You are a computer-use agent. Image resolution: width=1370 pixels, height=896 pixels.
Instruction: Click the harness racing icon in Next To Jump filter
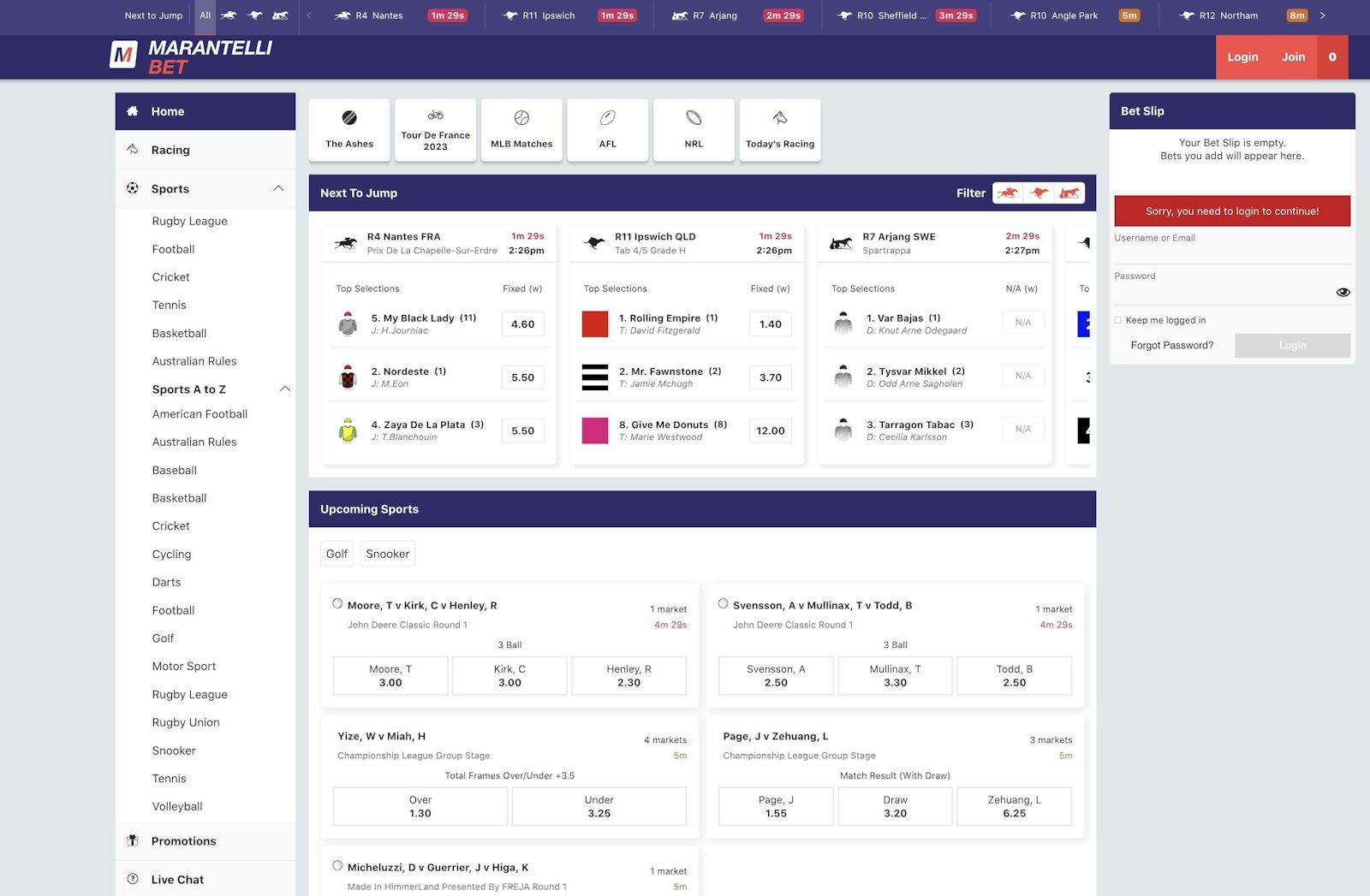pyautogui.click(x=1069, y=193)
